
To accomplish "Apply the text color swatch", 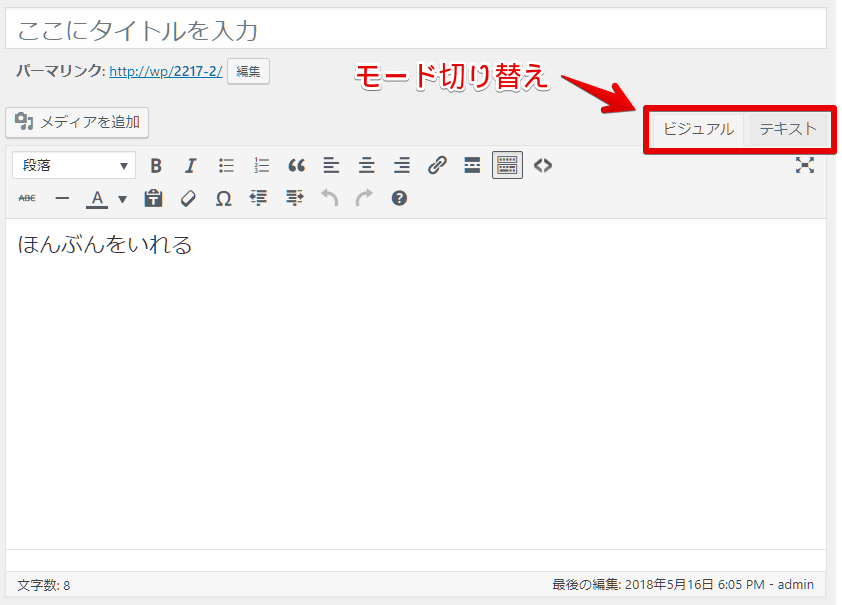I will pos(97,199).
